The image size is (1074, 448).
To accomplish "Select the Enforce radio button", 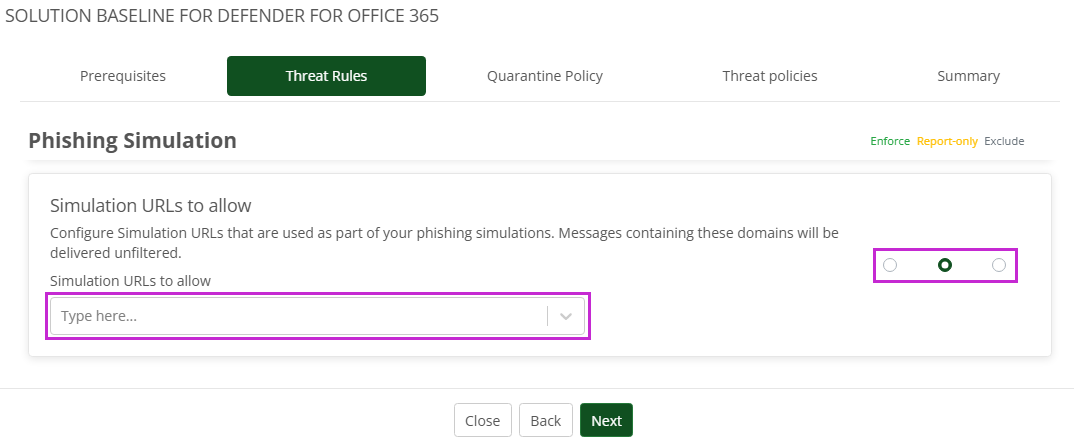I will click(x=890, y=265).
